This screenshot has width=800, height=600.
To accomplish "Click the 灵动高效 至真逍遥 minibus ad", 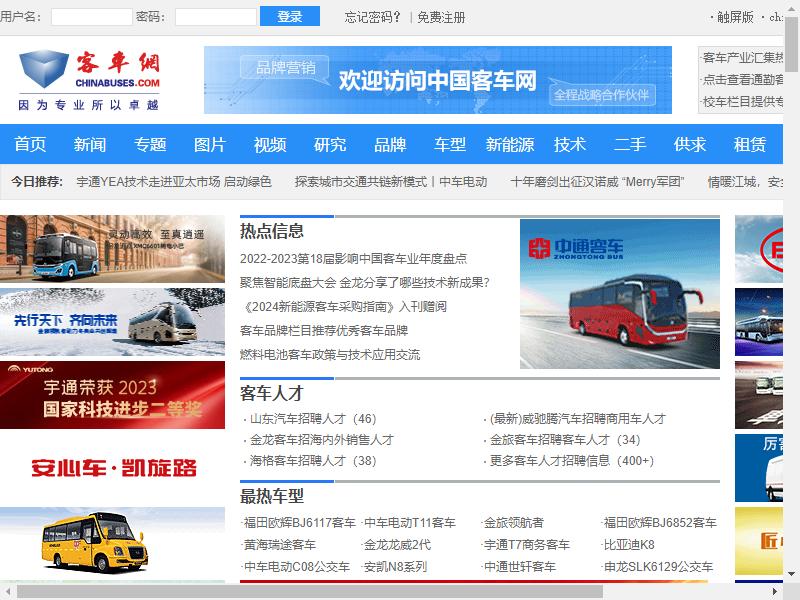I will [112, 249].
